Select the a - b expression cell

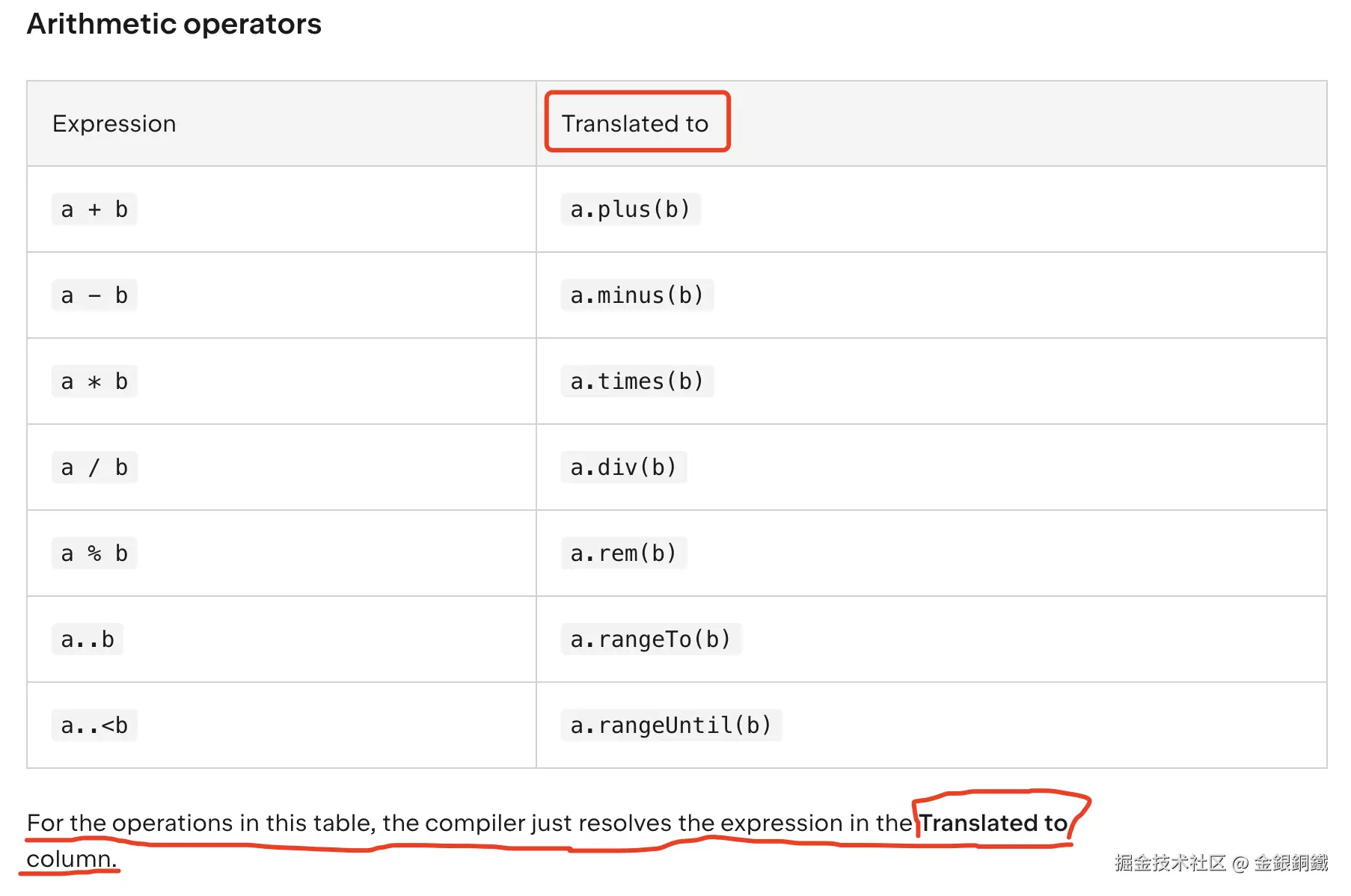[x=94, y=295]
